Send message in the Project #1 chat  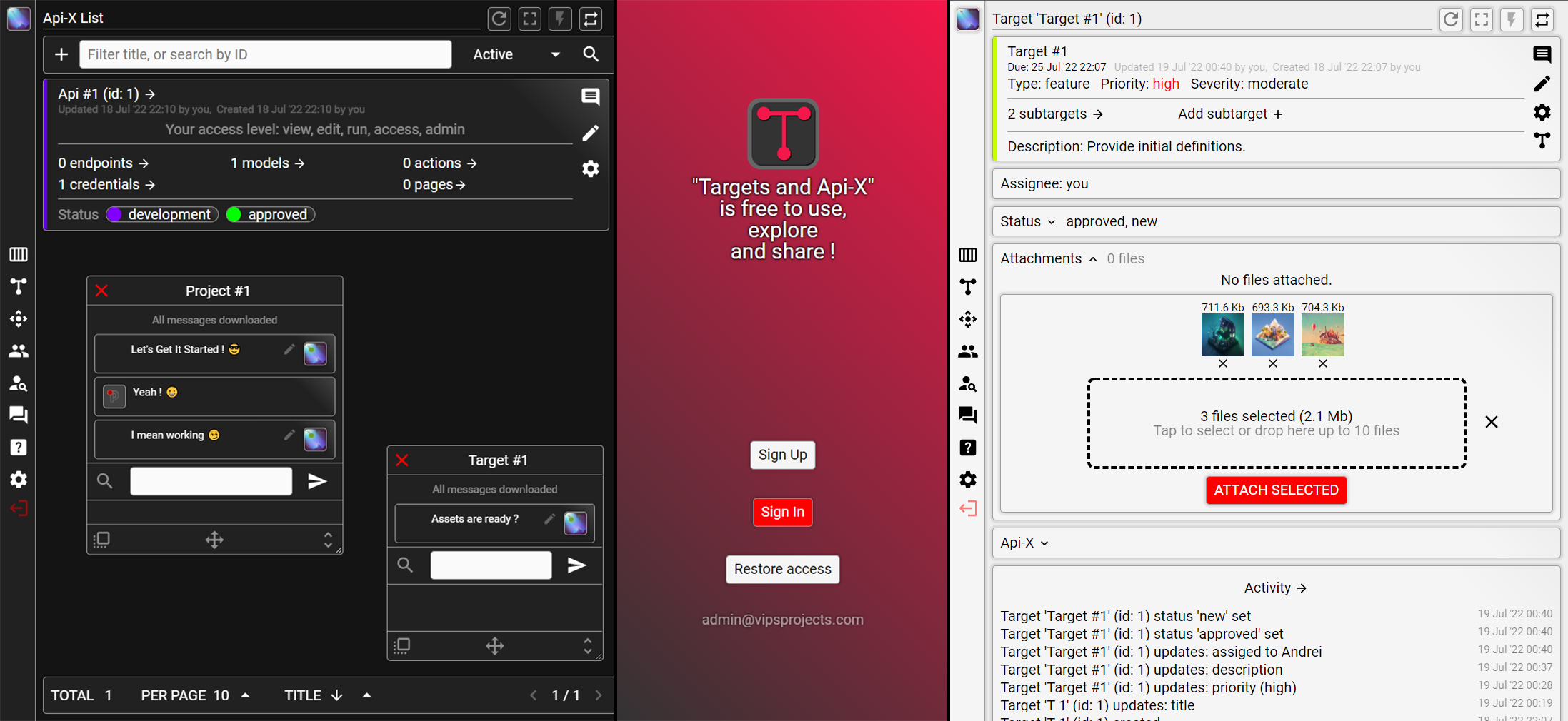point(317,482)
